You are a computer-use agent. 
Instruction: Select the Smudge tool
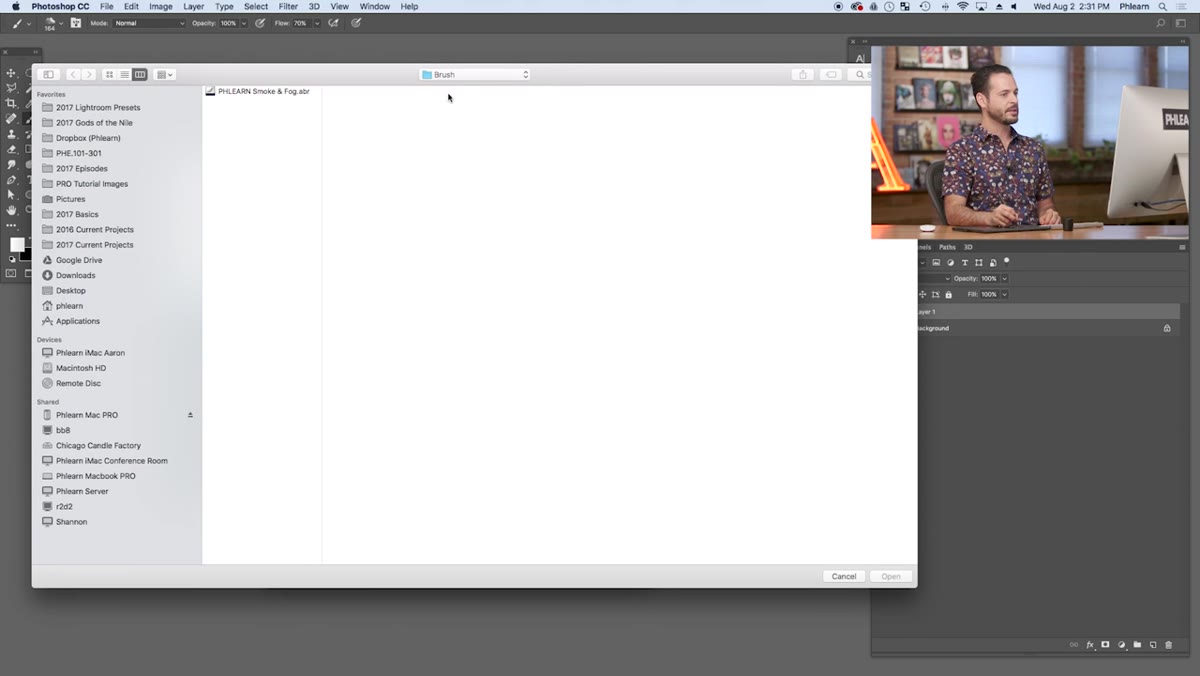coord(11,164)
